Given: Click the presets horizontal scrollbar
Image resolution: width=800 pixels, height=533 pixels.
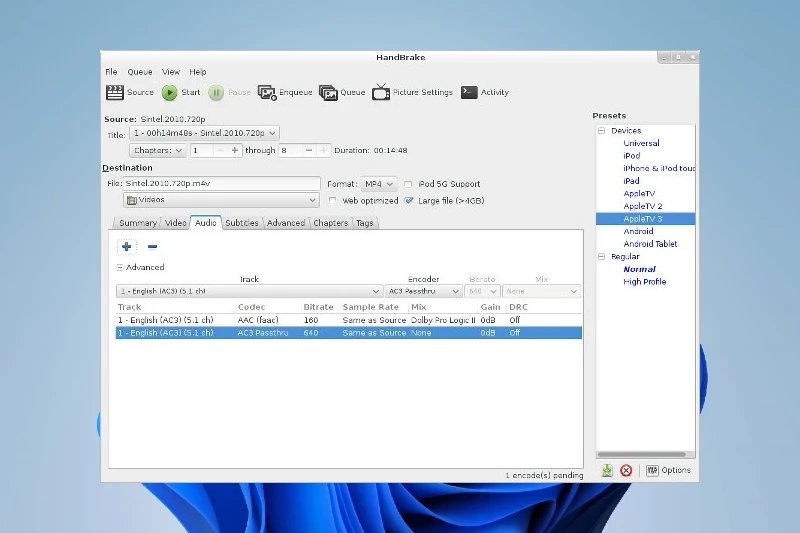Looking at the screenshot, I should coord(642,454).
